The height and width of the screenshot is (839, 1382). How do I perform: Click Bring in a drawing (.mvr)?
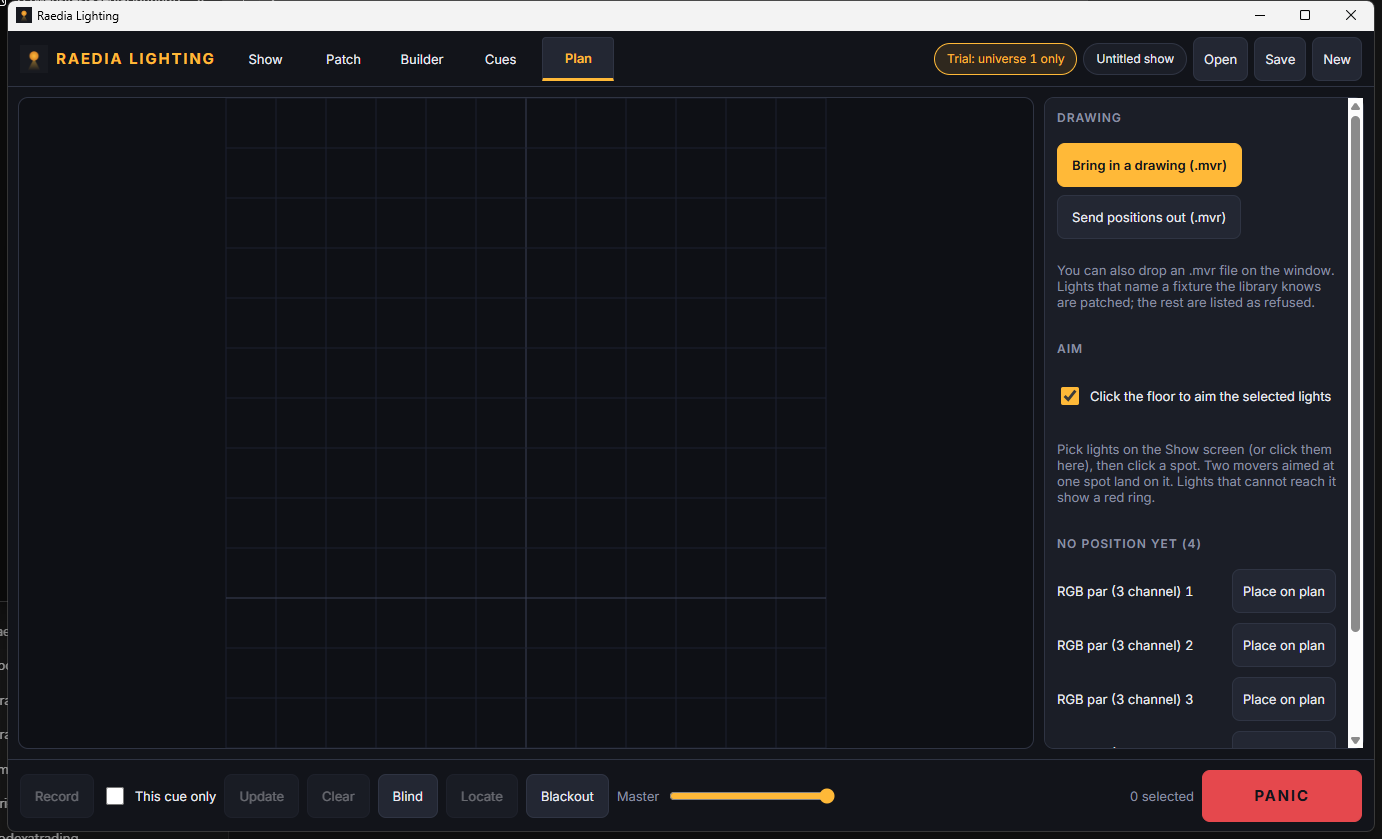click(x=1149, y=165)
